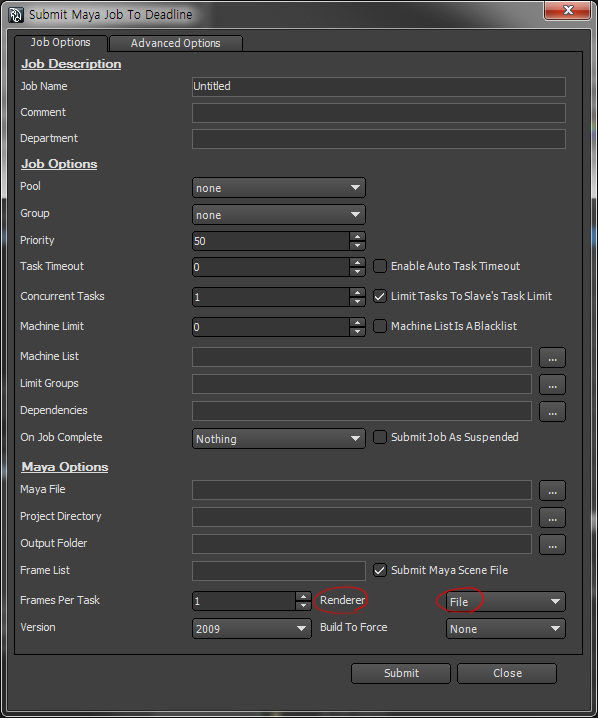Enable Auto Task Timeout checkbox
The height and width of the screenshot is (718, 598).
point(380,266)
